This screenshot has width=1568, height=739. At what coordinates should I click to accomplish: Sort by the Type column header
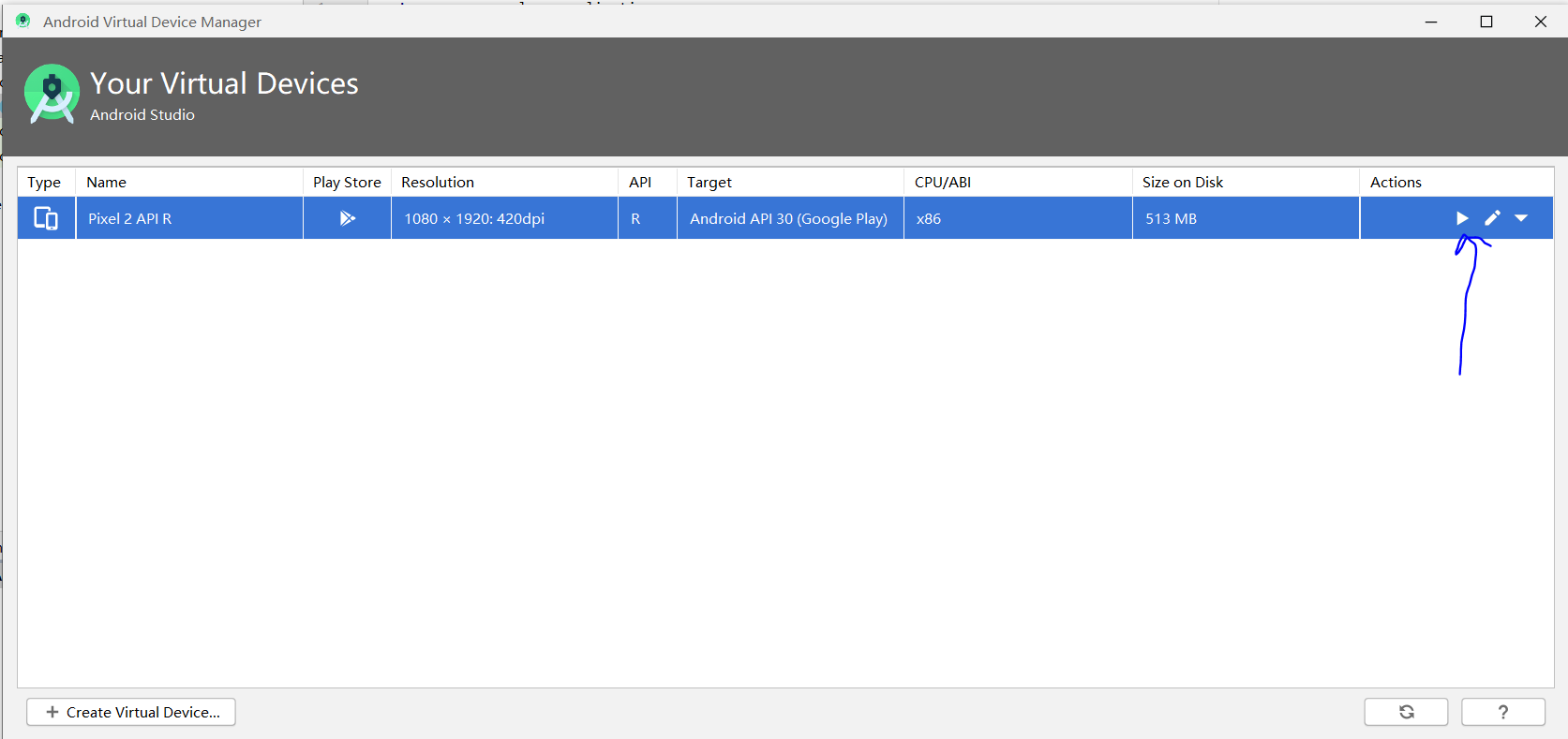click(x=46, y=182)
